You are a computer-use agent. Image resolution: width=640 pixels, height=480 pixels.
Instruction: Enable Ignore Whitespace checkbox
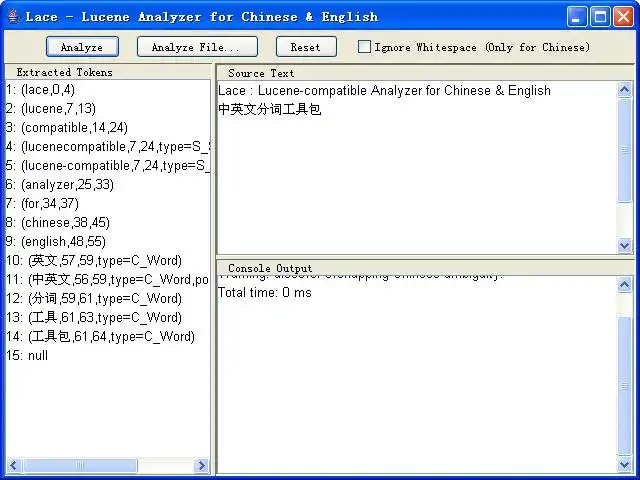coord(364,47)
